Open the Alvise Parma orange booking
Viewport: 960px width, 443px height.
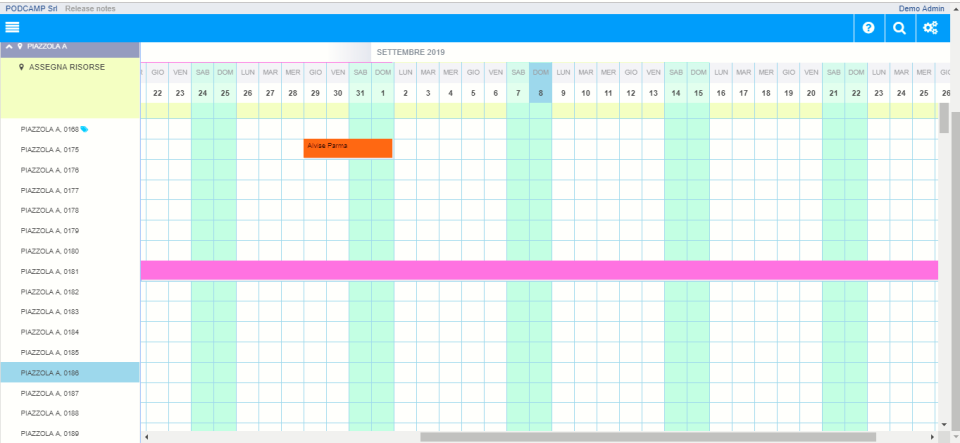pyautogui.click(x=348, y=148)
